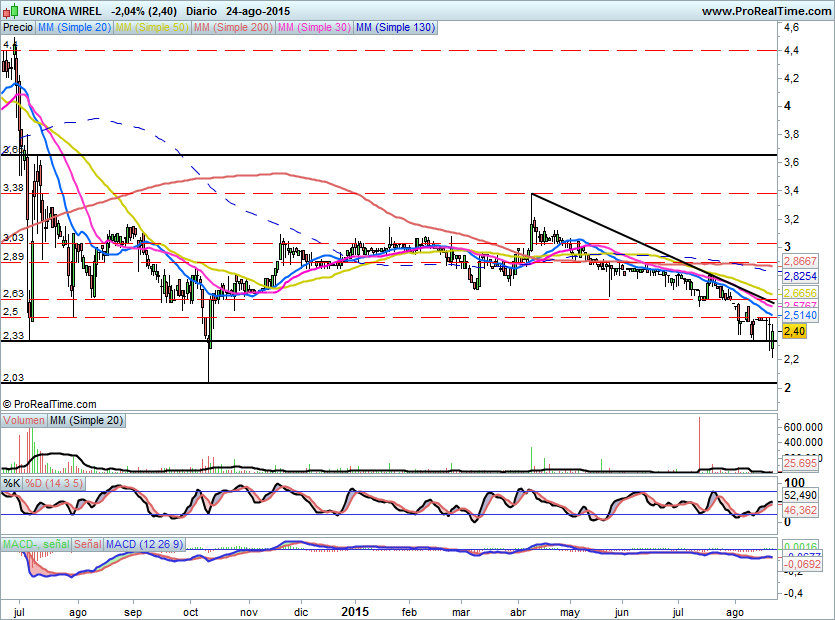This screenshot has width=835, height=620.
Task: Select the MM (Simple 30) label
Action: [314, 27]
